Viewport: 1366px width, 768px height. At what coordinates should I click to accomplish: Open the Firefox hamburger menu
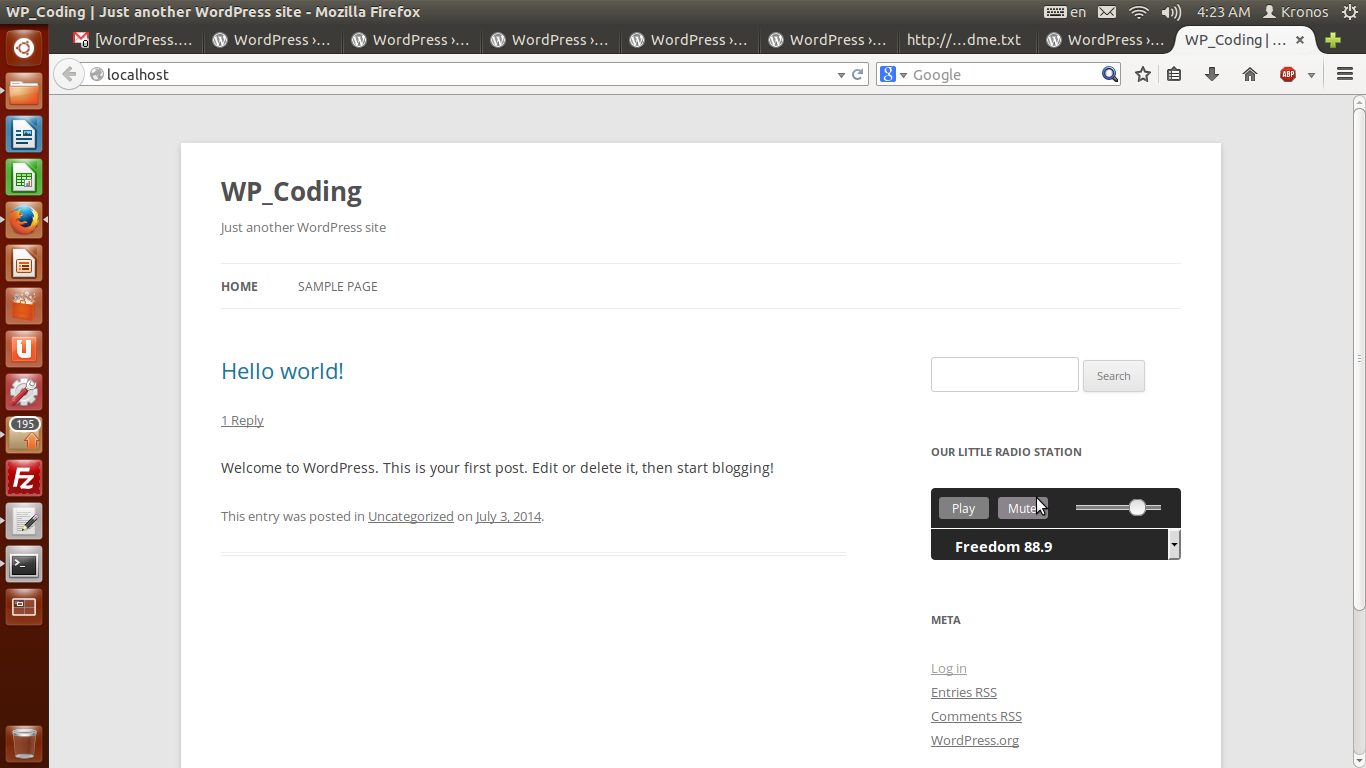coord(1345,74)
